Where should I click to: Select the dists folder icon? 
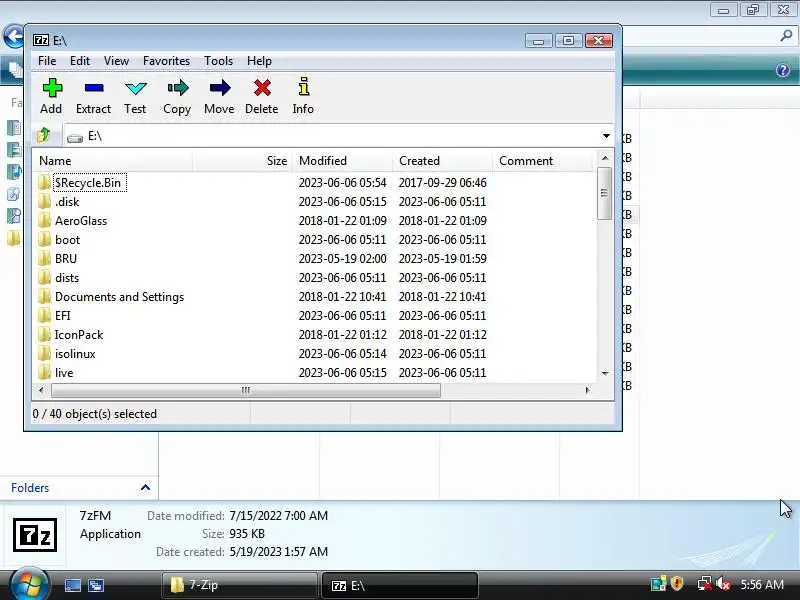pos(44,278)
